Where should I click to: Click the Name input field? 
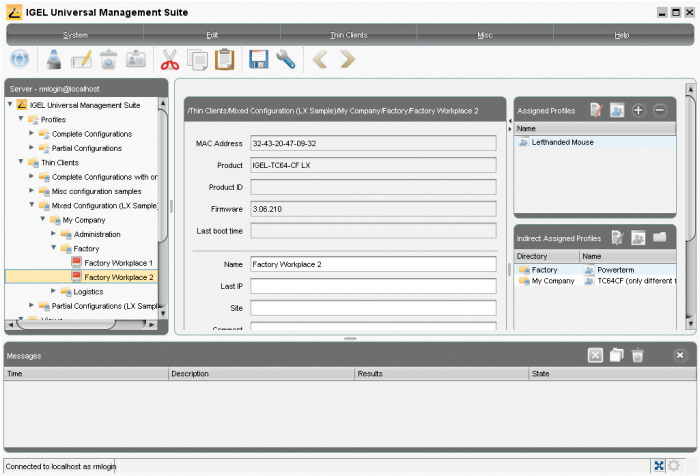[x=373, y=264]
